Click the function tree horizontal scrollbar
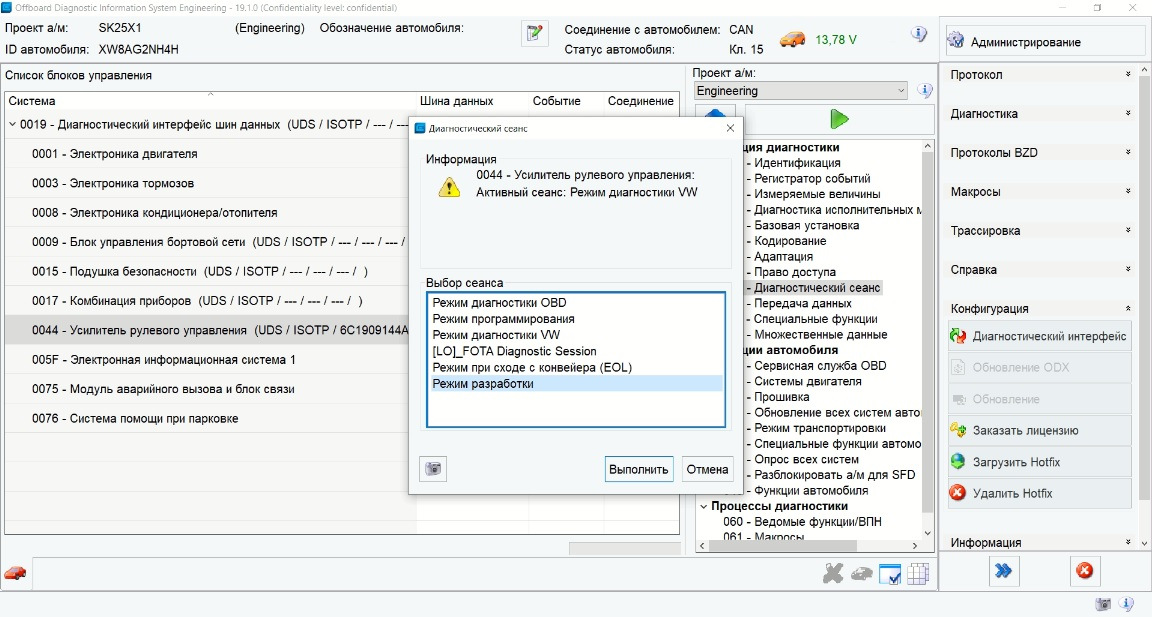Viewport: 1152px width, 617px height. coord(808,546)
